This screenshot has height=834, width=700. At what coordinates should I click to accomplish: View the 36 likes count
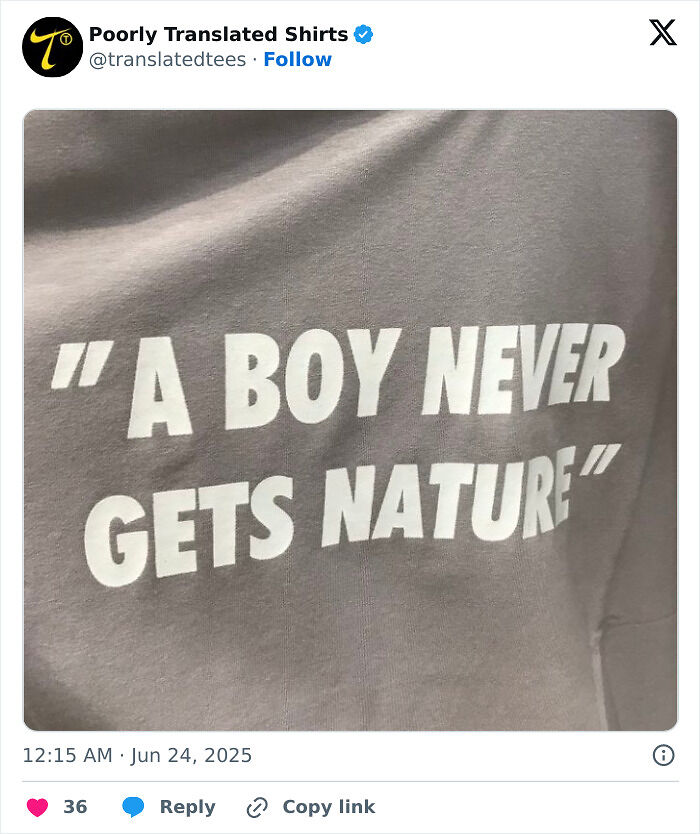click(x=77, y=806)
